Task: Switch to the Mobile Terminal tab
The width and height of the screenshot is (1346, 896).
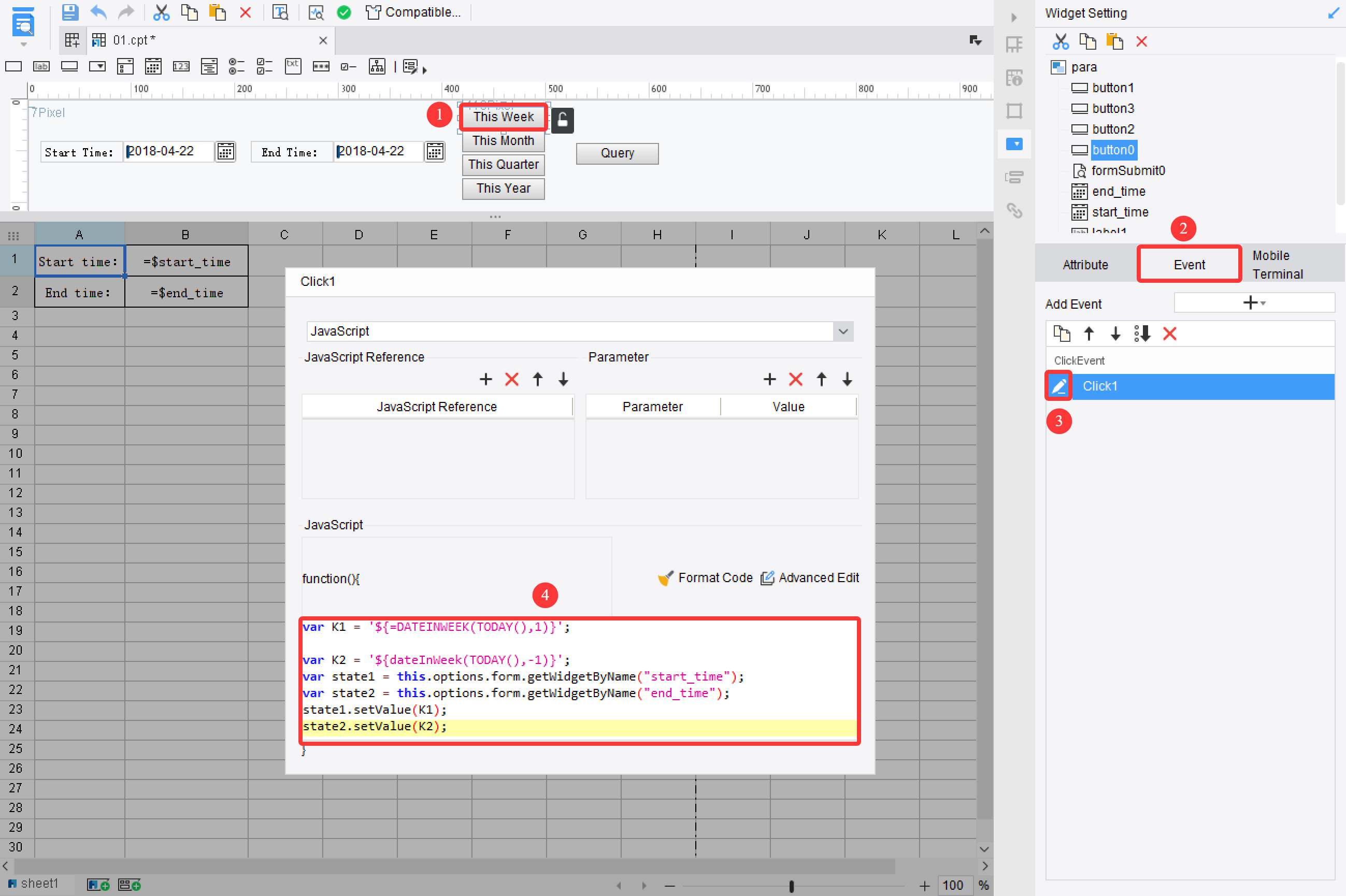Action: [x=1278, y=265]
